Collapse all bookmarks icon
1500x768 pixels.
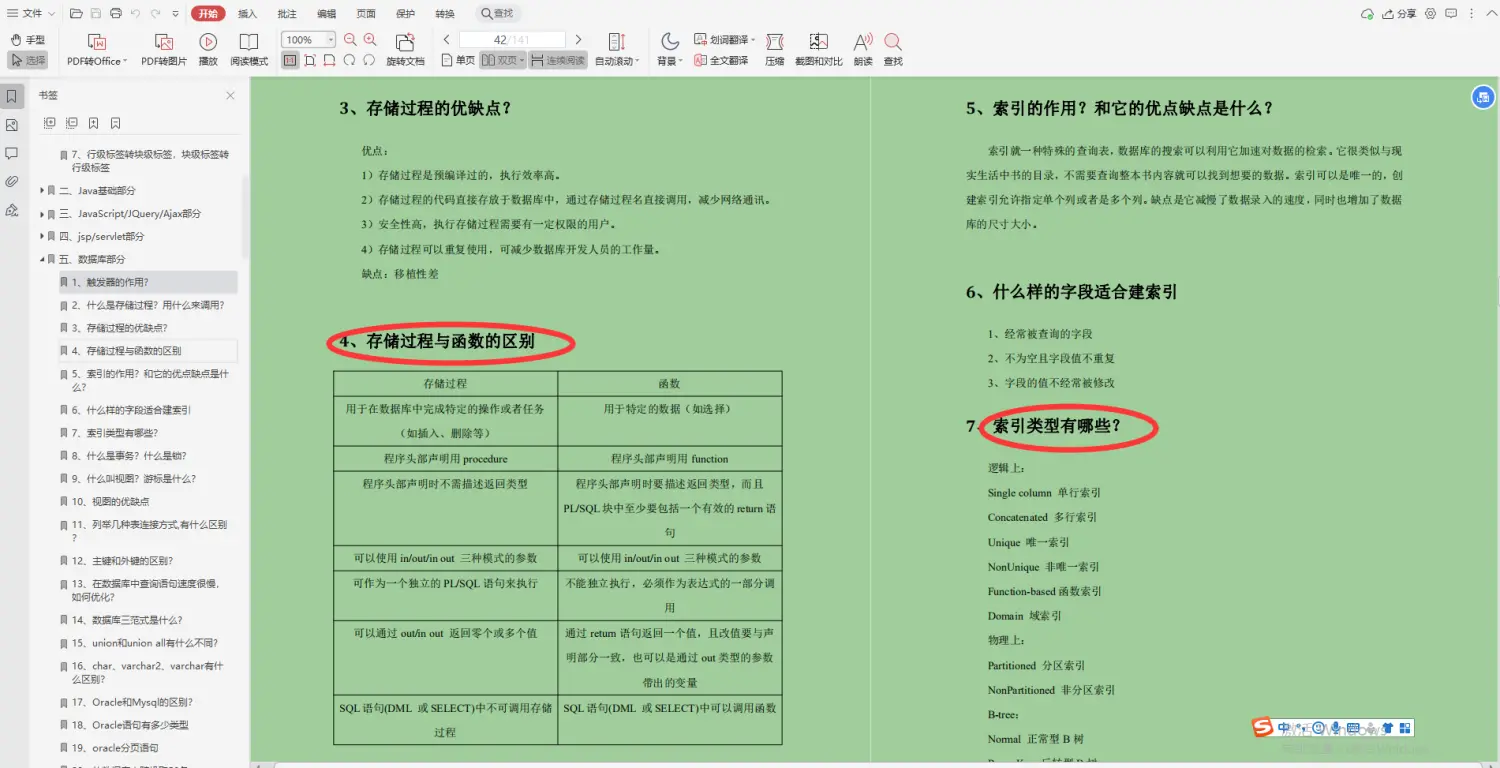point(71,123)
